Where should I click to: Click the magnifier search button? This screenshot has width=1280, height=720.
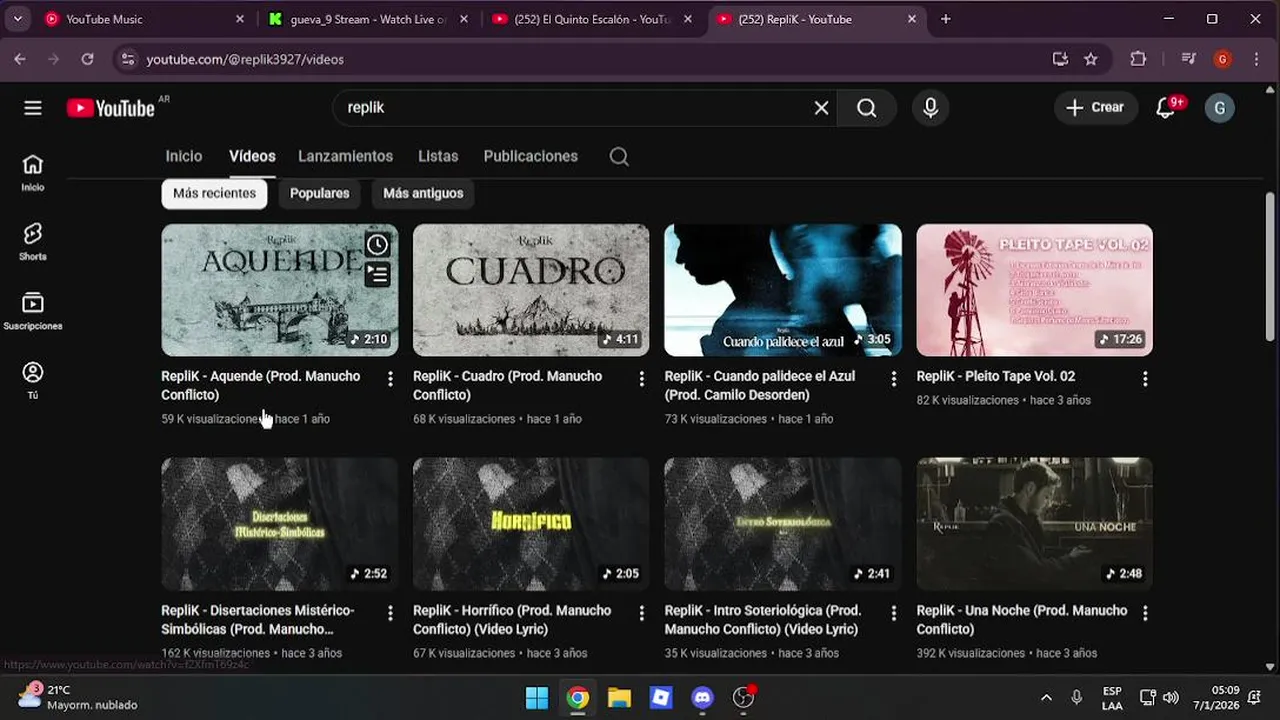867,108
